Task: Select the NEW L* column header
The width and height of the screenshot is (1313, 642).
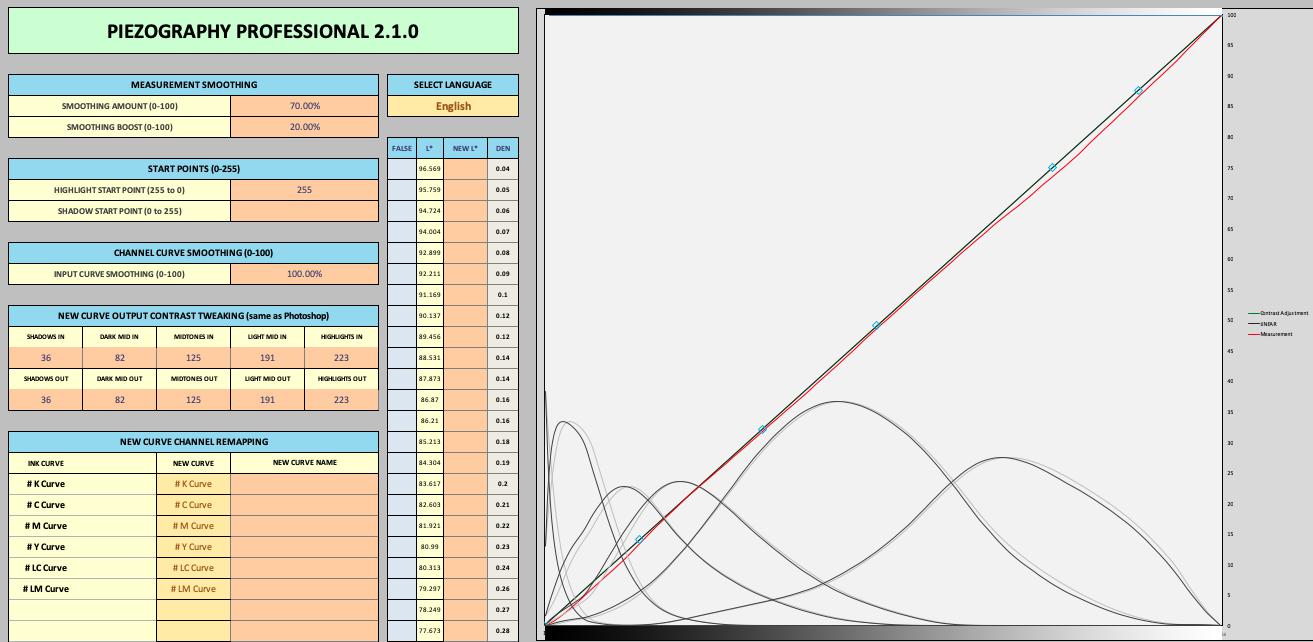Action: coord(465,148)
